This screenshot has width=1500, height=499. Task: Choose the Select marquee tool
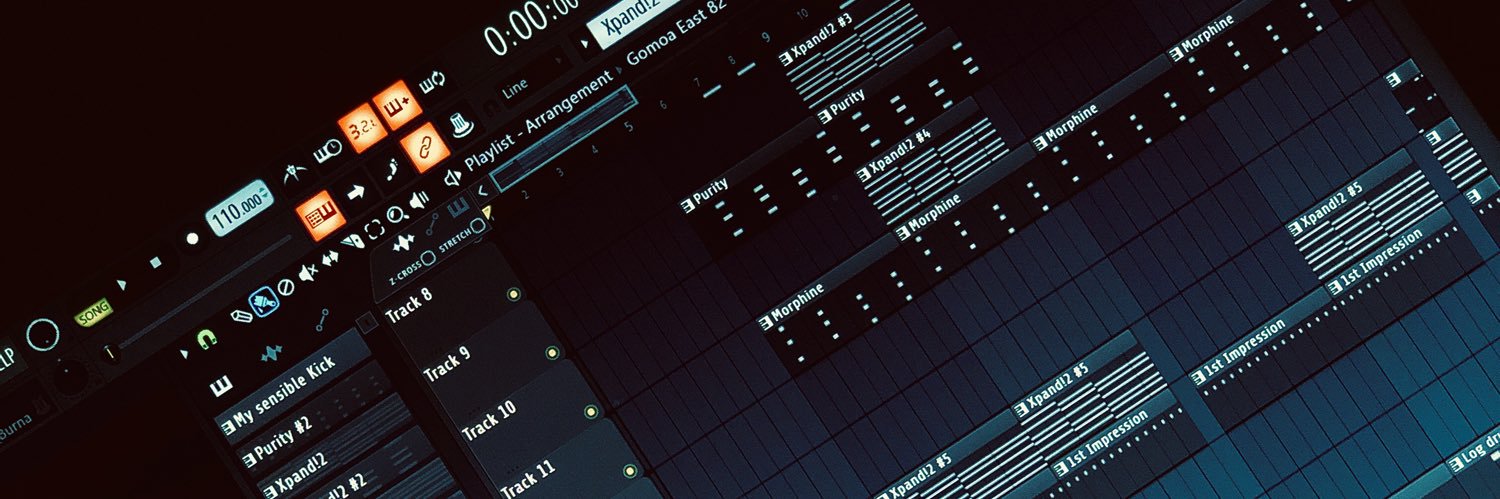(374, 229)
